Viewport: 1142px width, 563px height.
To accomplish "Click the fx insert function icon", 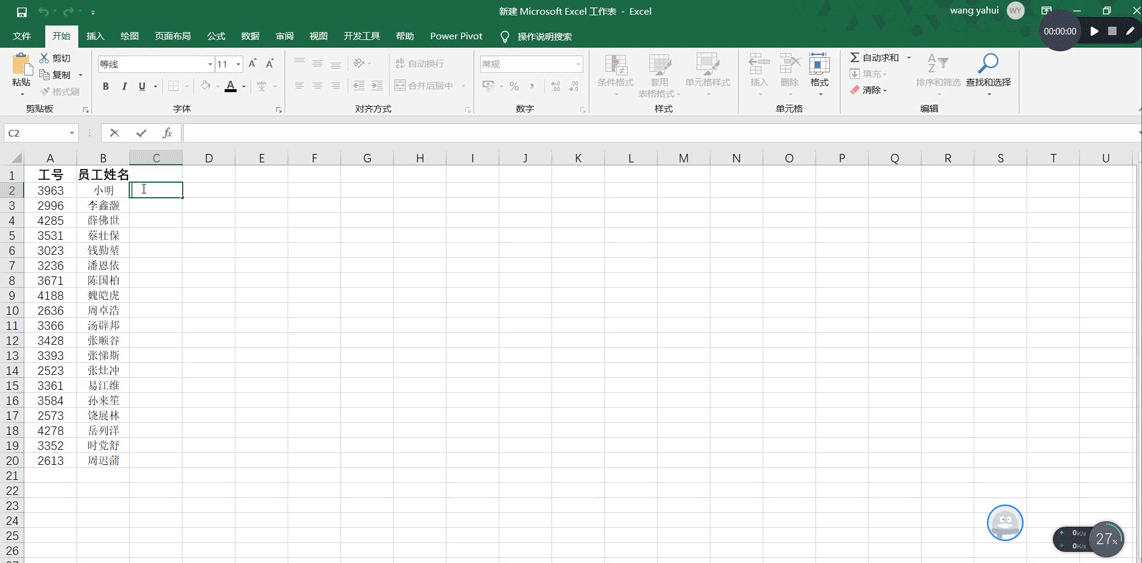I will (167, 133).
